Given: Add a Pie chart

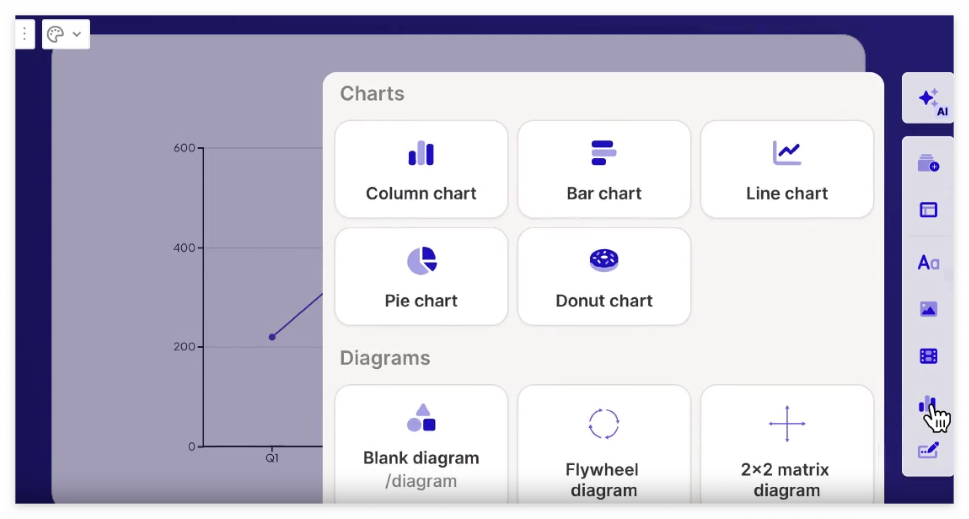Looking at the screenshot, I should pyautogui.click(x=421, y=276).
